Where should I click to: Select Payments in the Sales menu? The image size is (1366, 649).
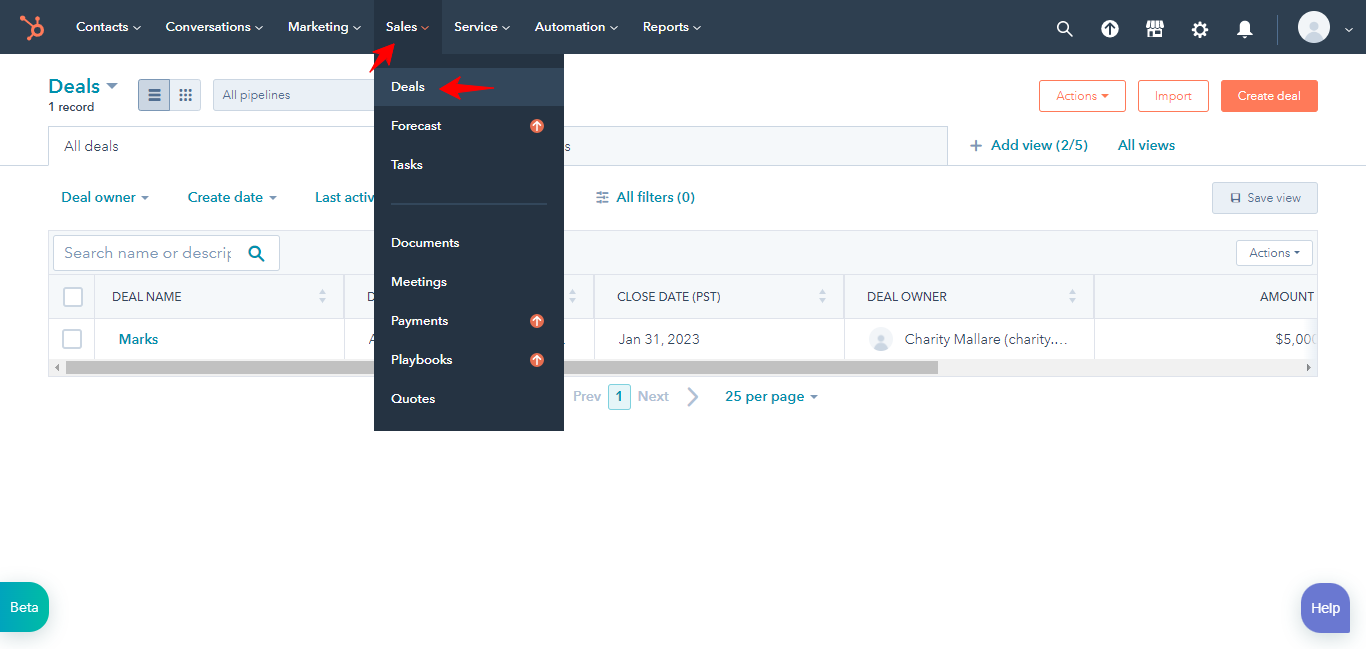coord(469,321)
